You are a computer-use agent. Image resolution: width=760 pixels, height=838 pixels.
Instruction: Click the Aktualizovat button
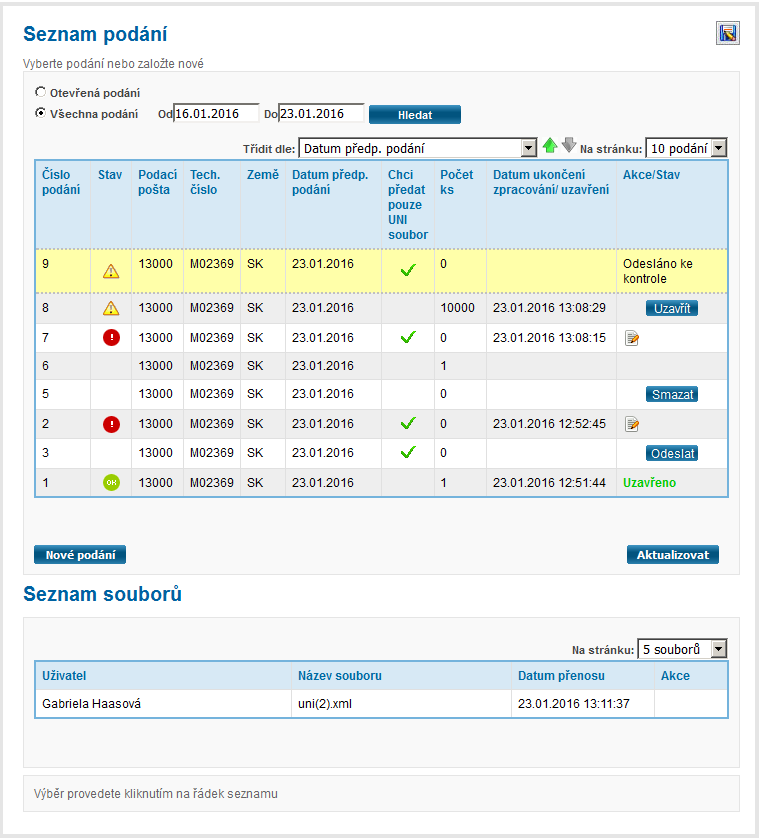pos(672,555)
